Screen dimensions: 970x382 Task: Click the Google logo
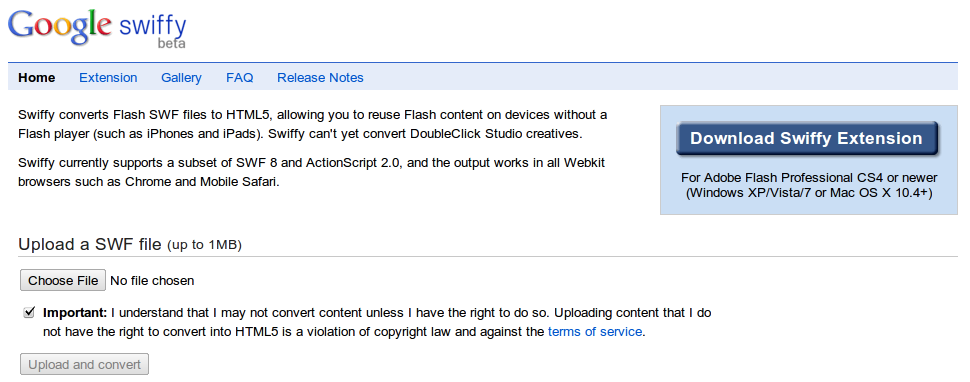pyautogui.click(x=60, y=26)
